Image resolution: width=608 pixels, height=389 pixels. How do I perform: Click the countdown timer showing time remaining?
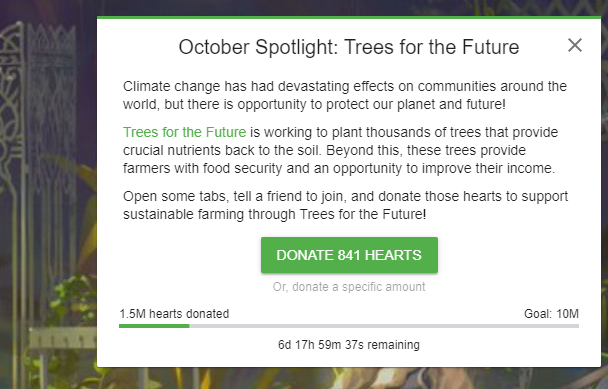[x=349, y=344]
